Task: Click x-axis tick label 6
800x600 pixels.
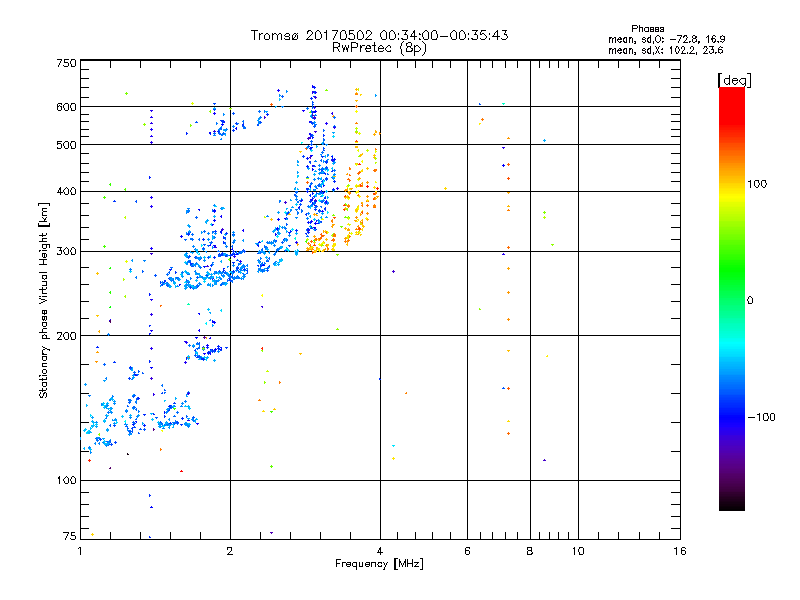Action: pyautogui.click(x=467, y=551)
